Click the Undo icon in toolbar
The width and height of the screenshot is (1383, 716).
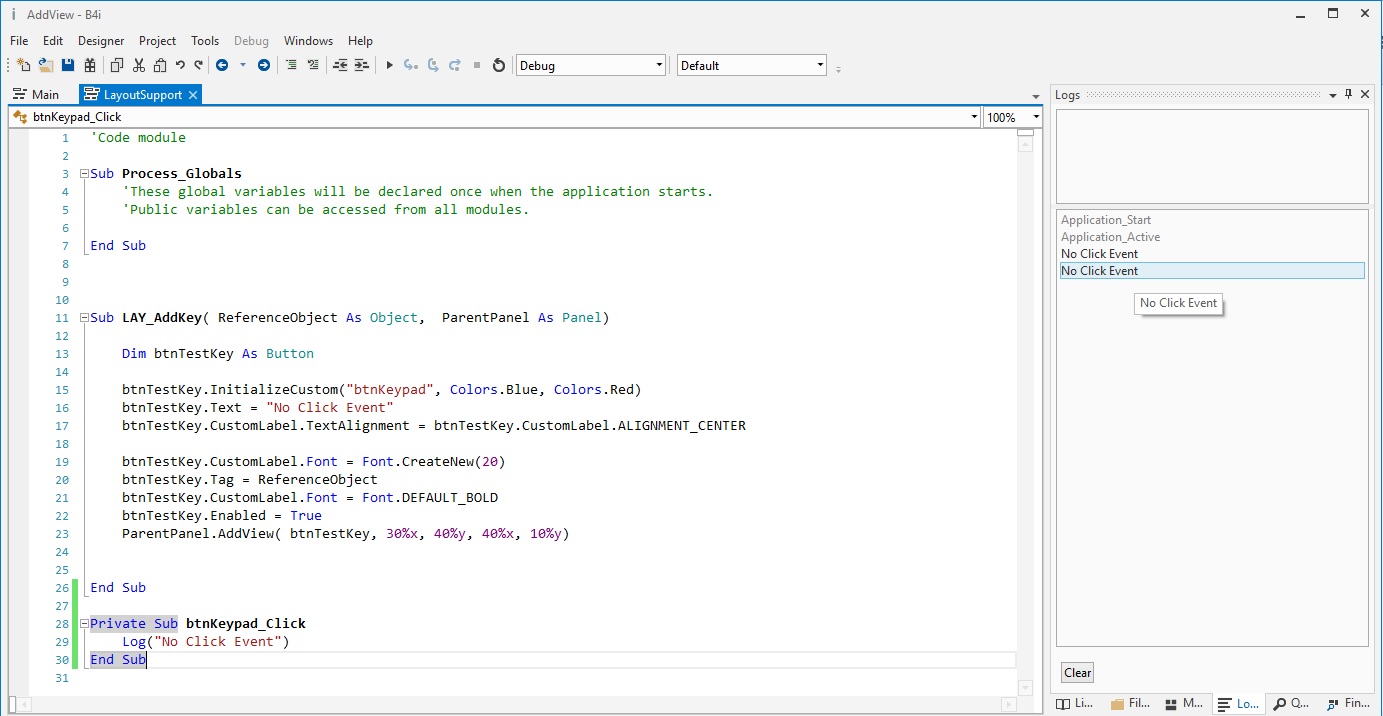[x=180, y=65]
